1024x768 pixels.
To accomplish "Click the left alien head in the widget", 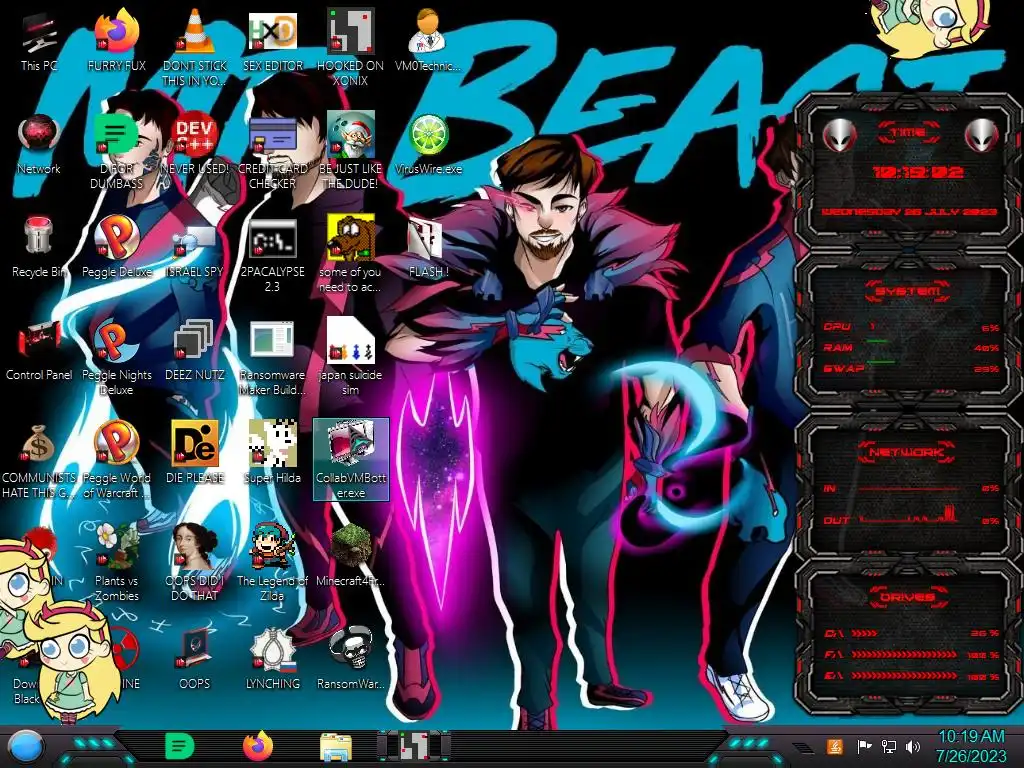I will point(840,135).
